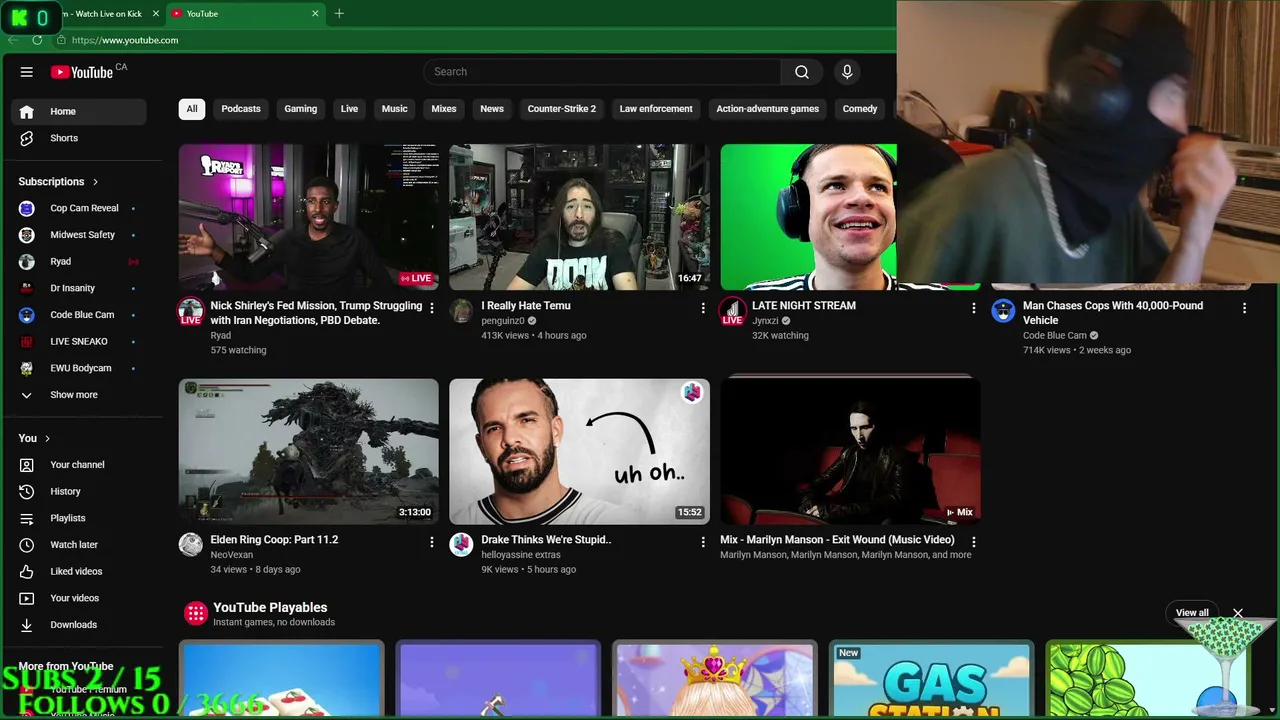
Task: Open the penguinz0 channel link
Action: tap(502, 321)
